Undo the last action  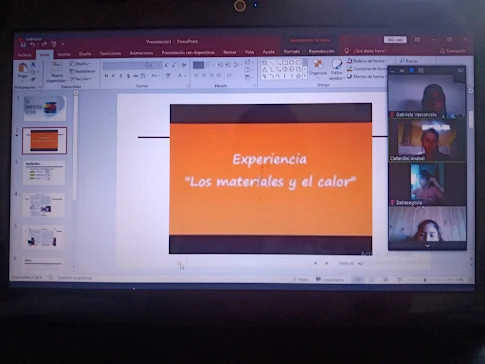point(33,44)
